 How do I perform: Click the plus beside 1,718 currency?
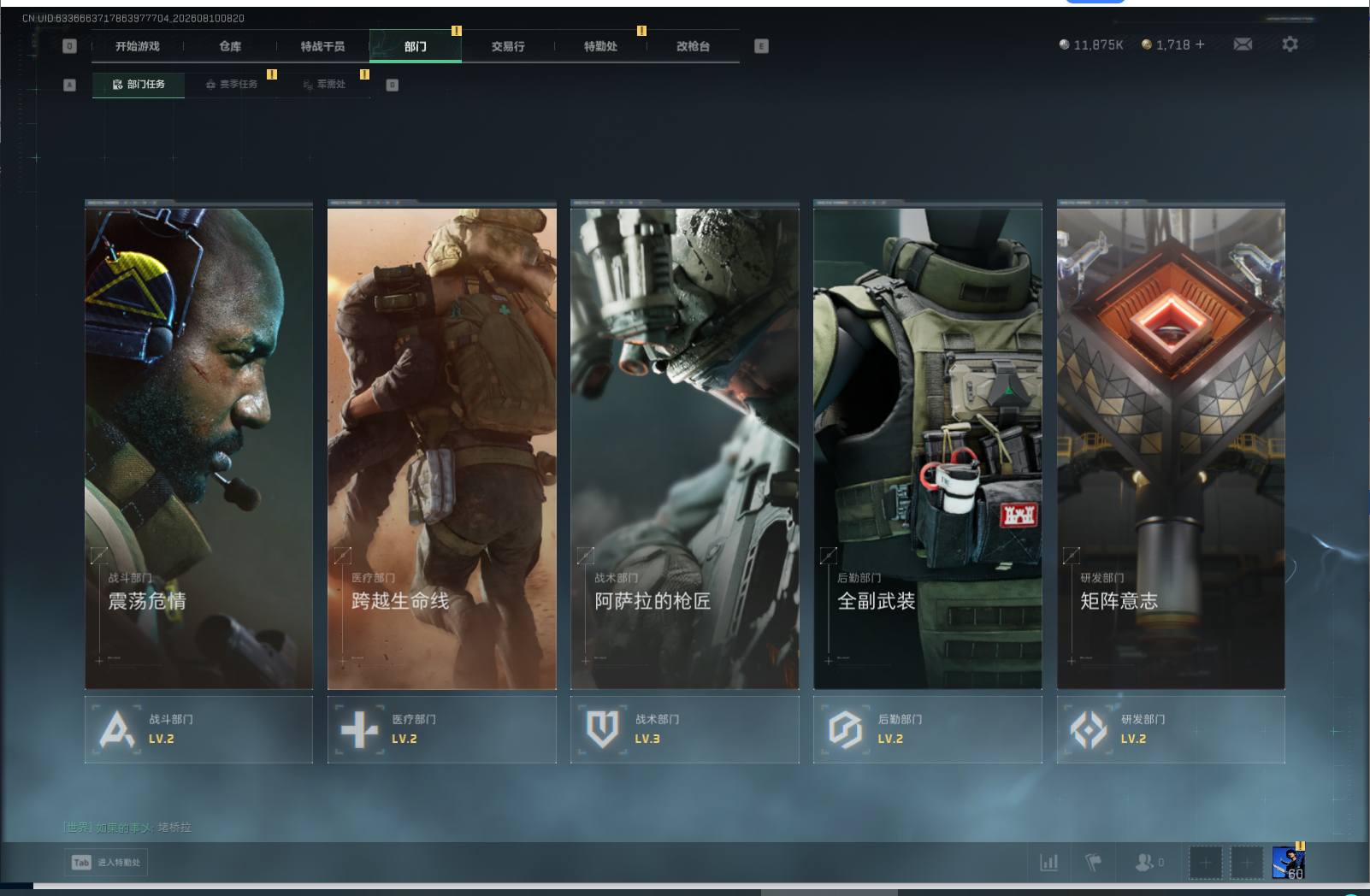click(1200, 44)
